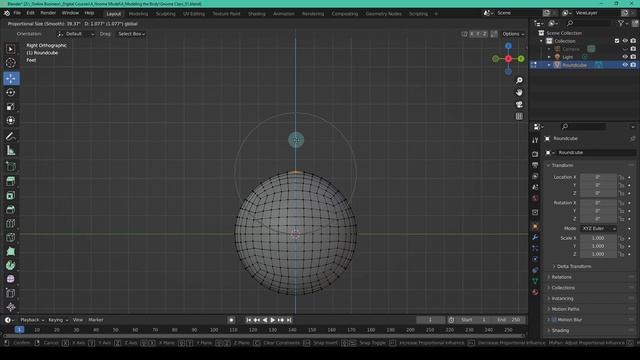Image resolution: width=640 pixels, height=360 pixels.
Task: Click the navigation gizmo blue Z axis
Action: pos(508,46)
